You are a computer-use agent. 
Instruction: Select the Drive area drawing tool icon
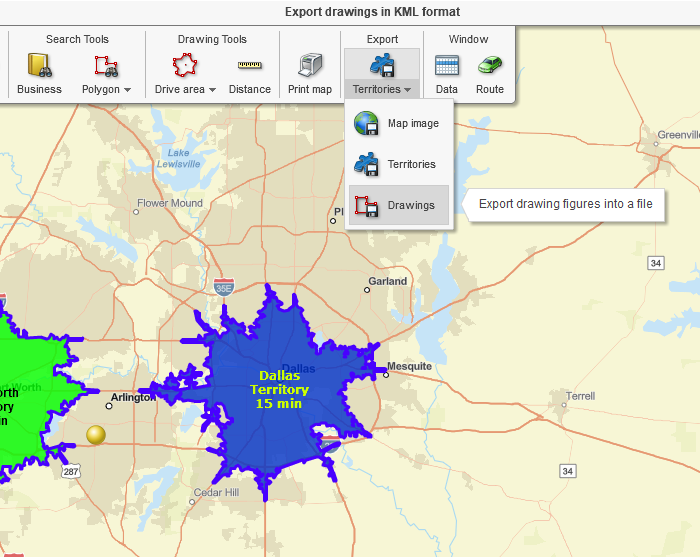(x=185, y=65)
